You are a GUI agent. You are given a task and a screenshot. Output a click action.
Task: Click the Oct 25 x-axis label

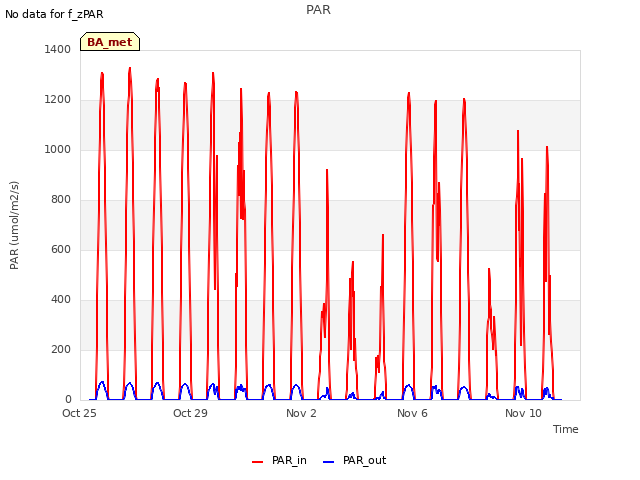click(x=79, y=413)
